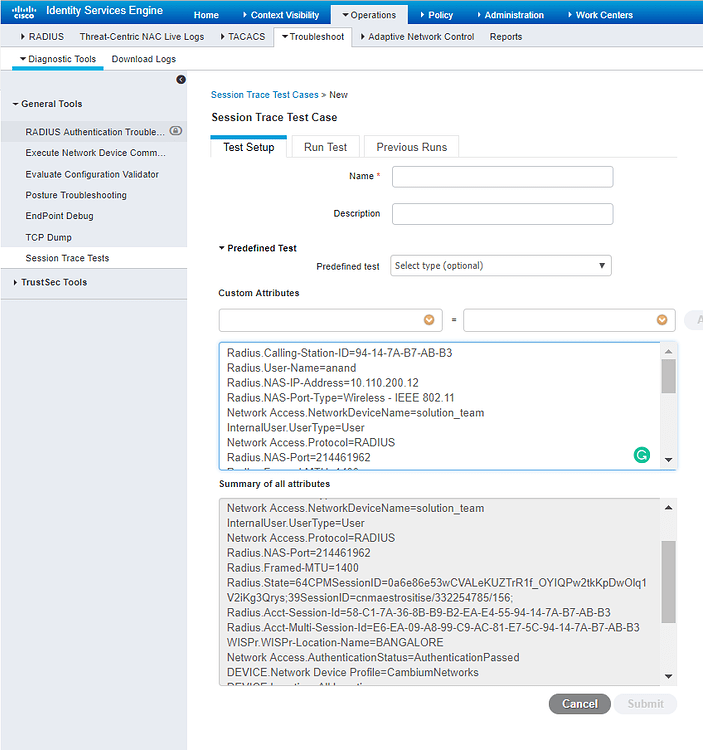
Task: Click scroll-up arrow of summary box
Action: (668, 507)
